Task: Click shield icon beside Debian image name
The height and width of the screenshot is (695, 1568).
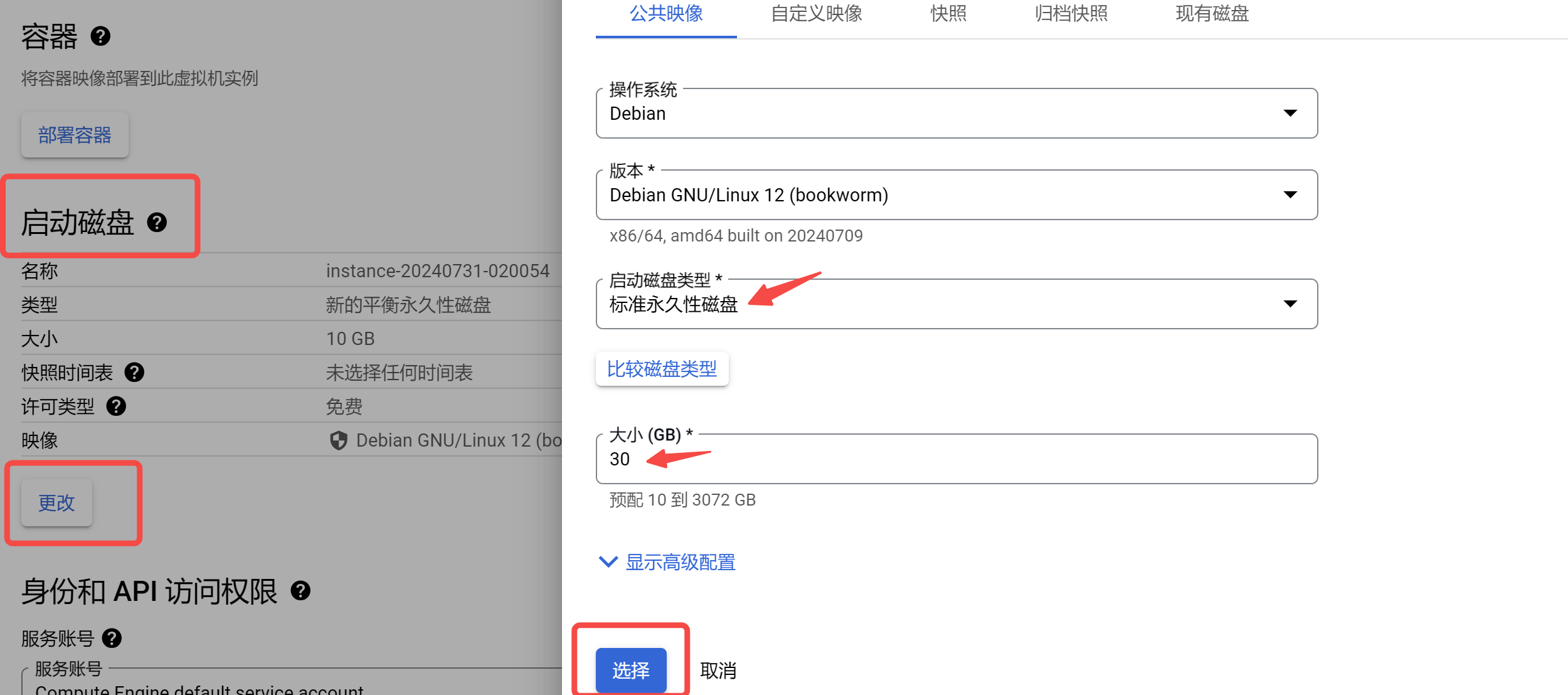Action: pyautogui.click(x=339, y=440)
